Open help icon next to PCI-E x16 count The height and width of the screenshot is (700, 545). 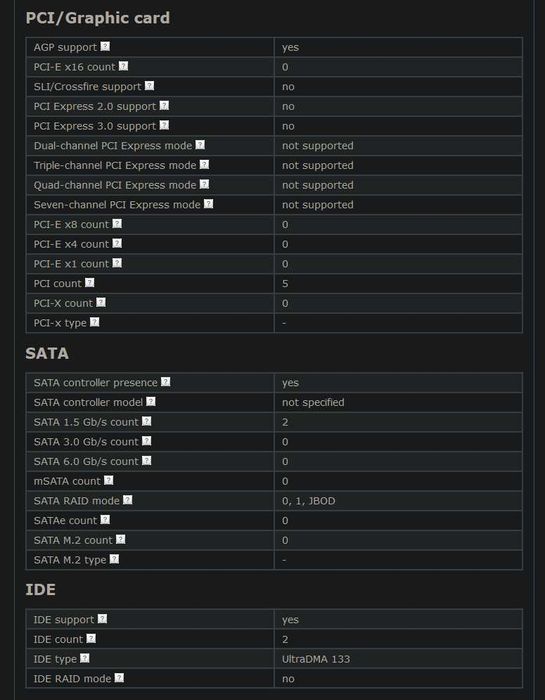[x=123, y=66]
